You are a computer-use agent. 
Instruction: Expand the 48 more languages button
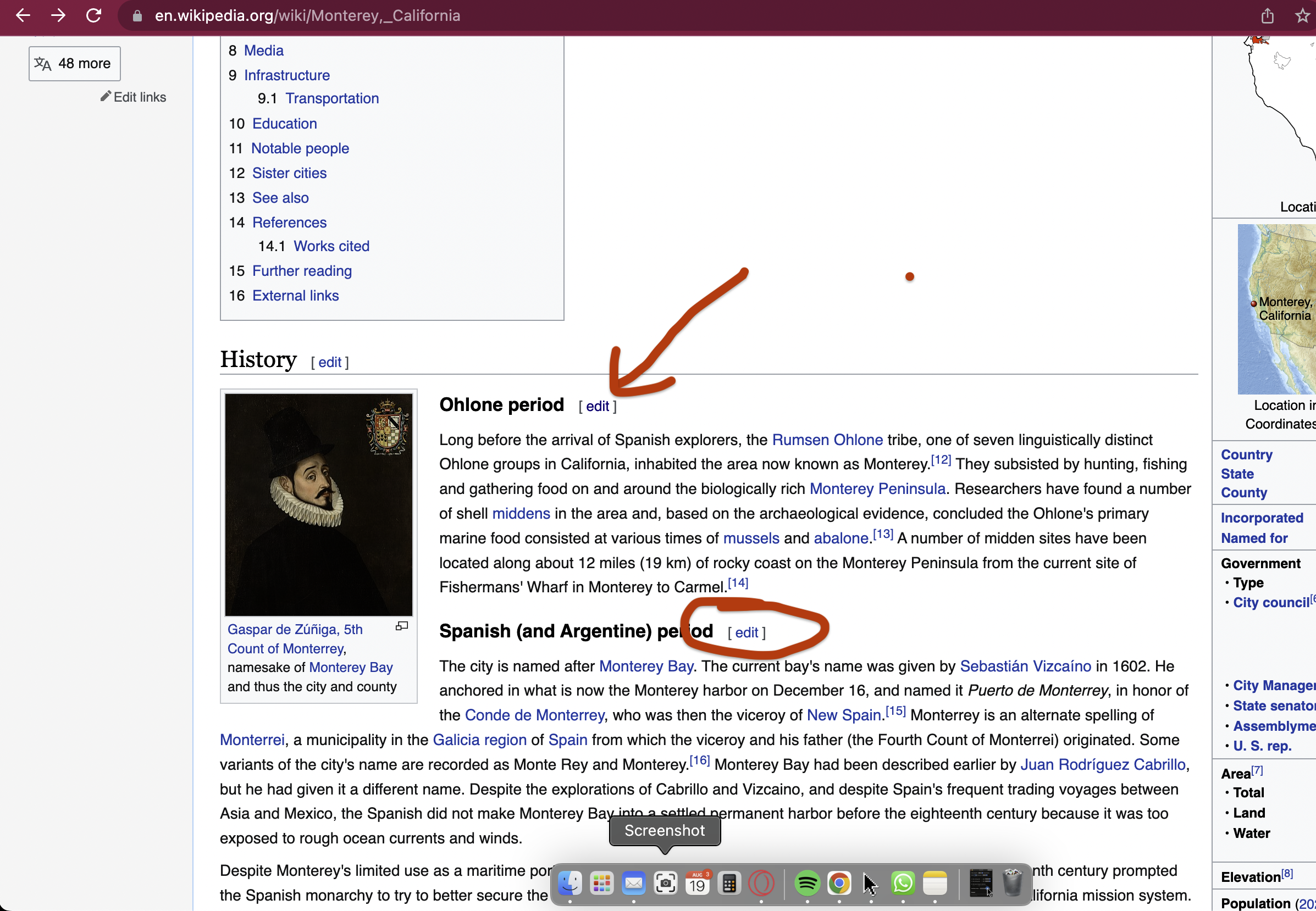(75, 63)
